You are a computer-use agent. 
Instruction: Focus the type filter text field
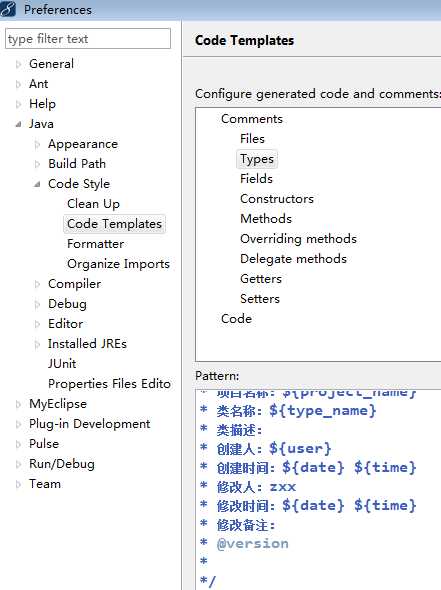(88, 38)
